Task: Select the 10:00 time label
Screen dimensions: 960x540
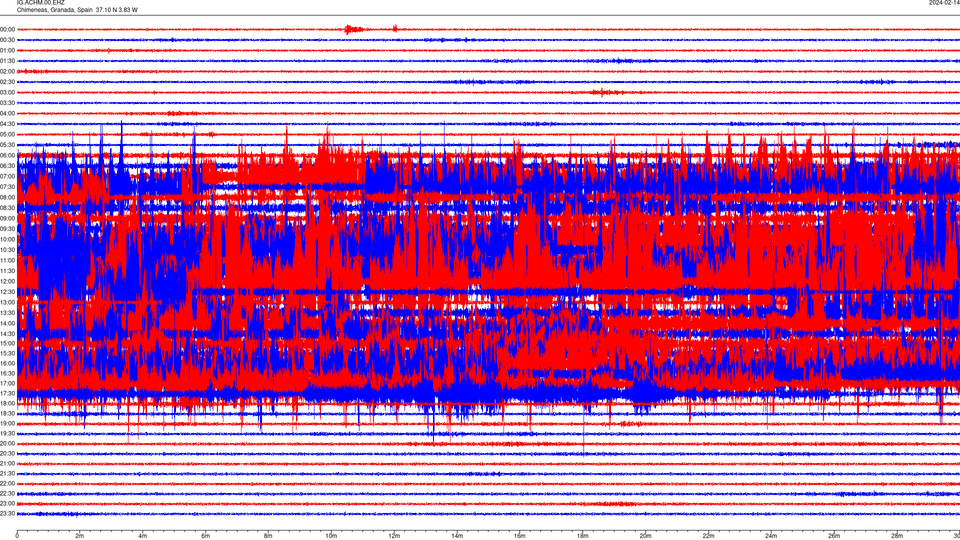Action: [x=7, y=239]
